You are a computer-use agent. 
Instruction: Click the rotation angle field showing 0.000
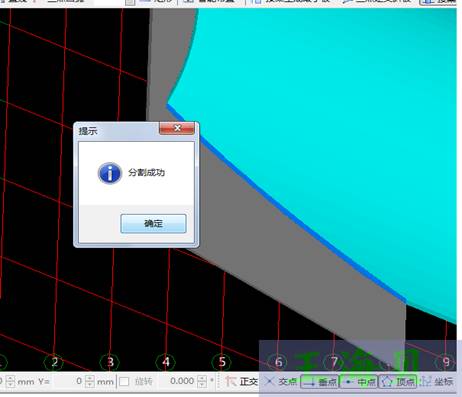point(181,381)
